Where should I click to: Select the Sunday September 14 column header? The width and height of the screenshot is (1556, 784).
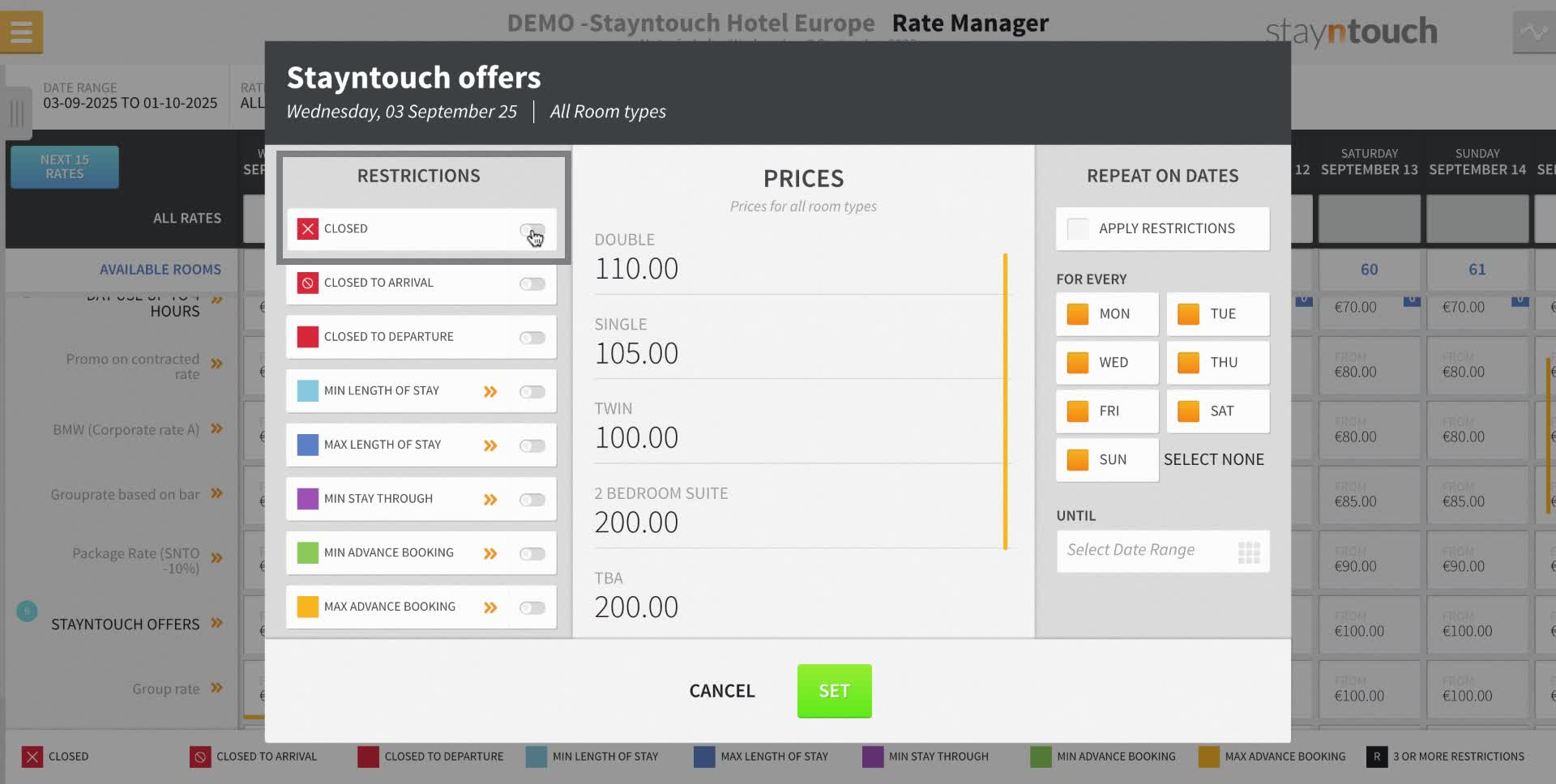(x=1477, y=162)
